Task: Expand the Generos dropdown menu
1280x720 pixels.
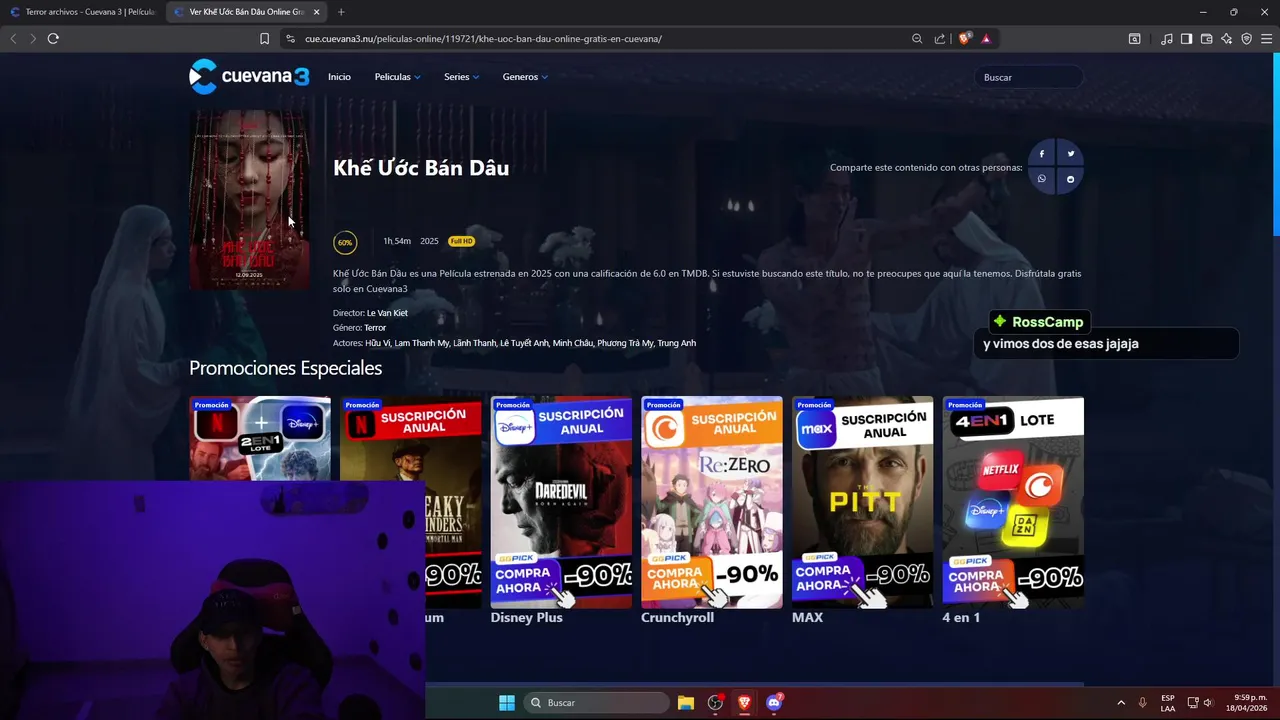Action: (x=525, y=77)
